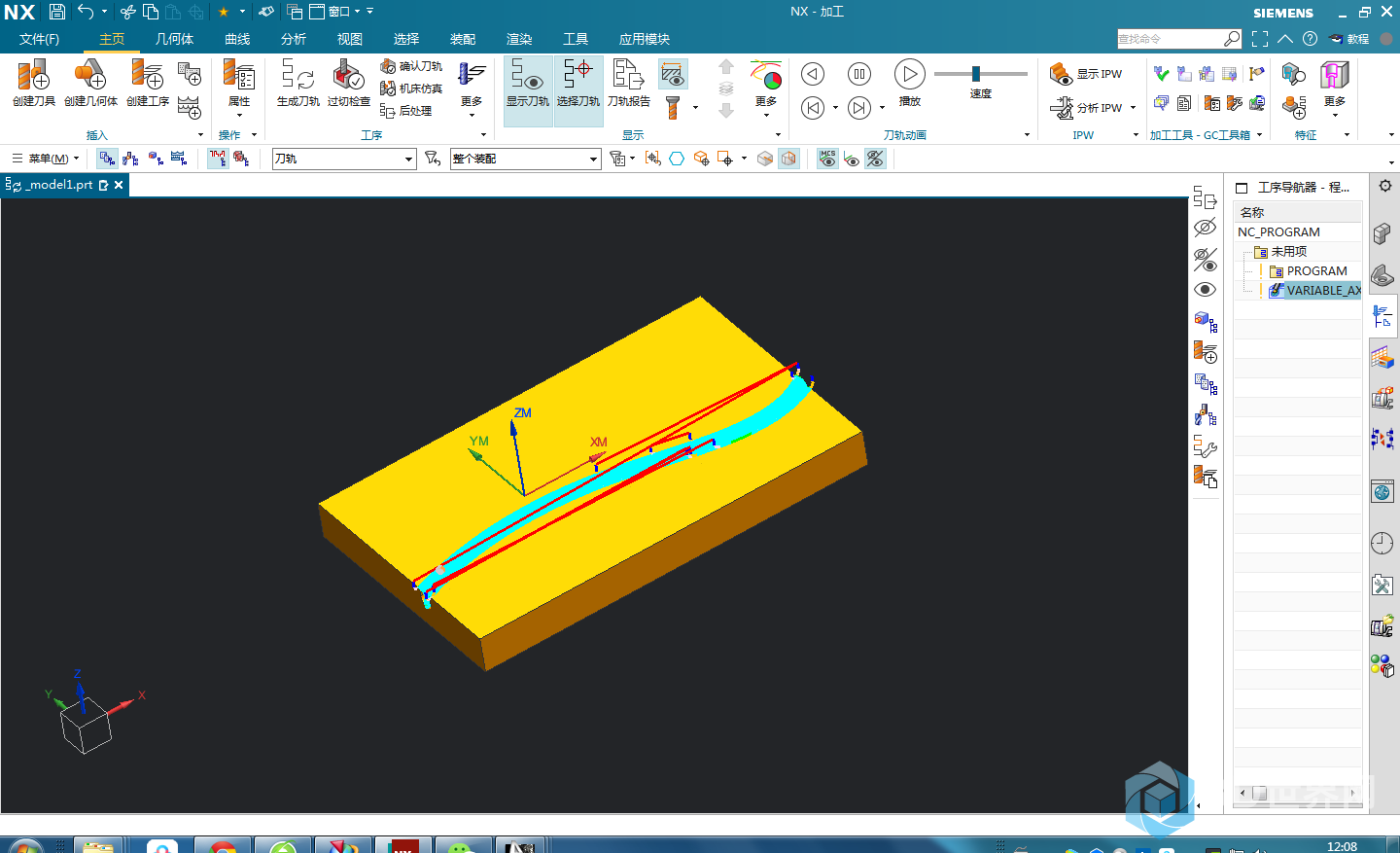Screen dimensions: 1400x853
Task: Click 教程 tutorial link
Action: point(1350,39)
